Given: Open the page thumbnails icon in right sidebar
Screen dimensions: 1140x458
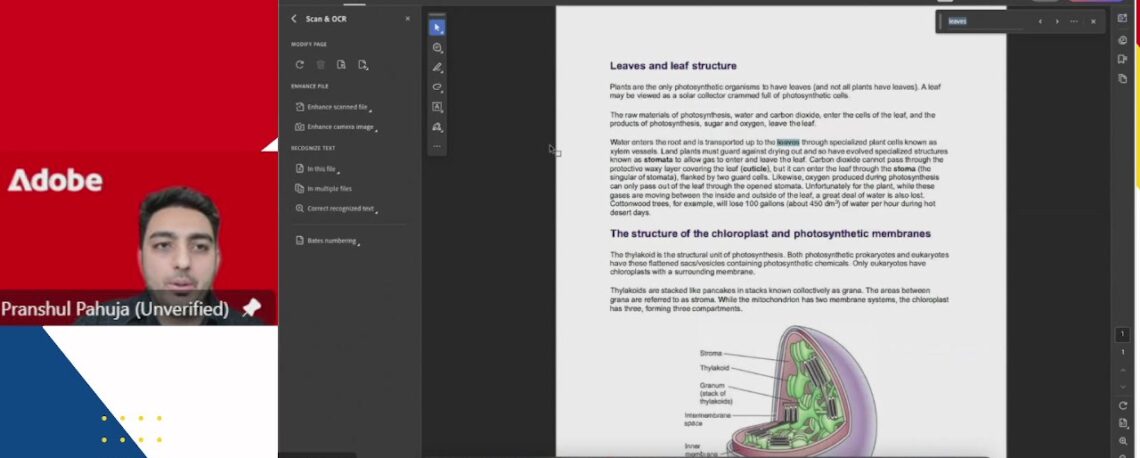Looking at the screenshot, I should pos(1123,79).
